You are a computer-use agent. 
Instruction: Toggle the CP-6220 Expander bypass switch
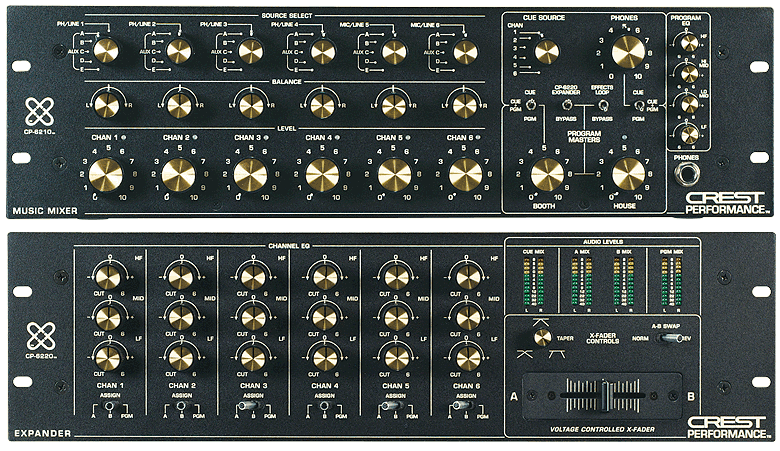tap(566, 105)
